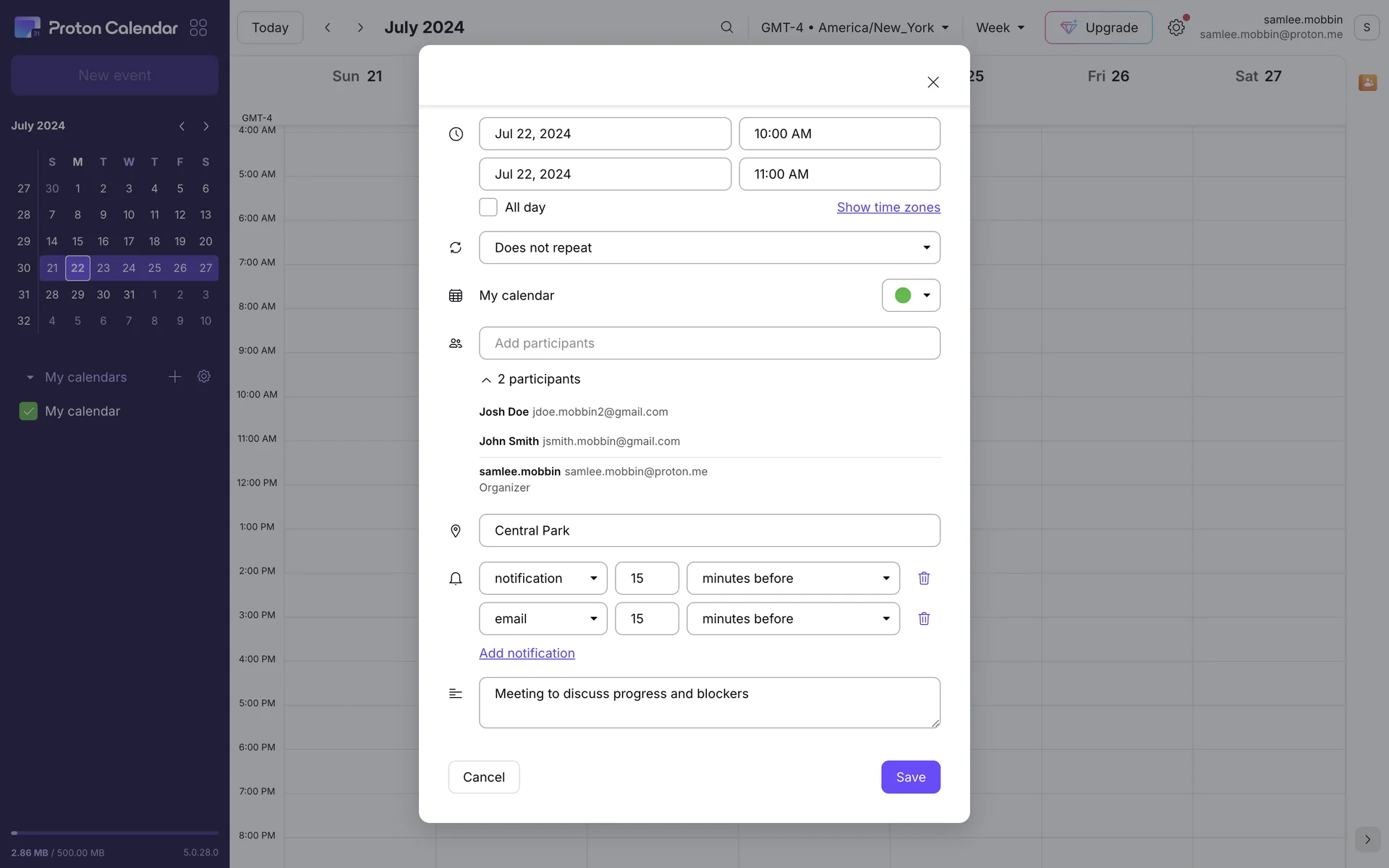Click the Add participants field

point(709,343)
